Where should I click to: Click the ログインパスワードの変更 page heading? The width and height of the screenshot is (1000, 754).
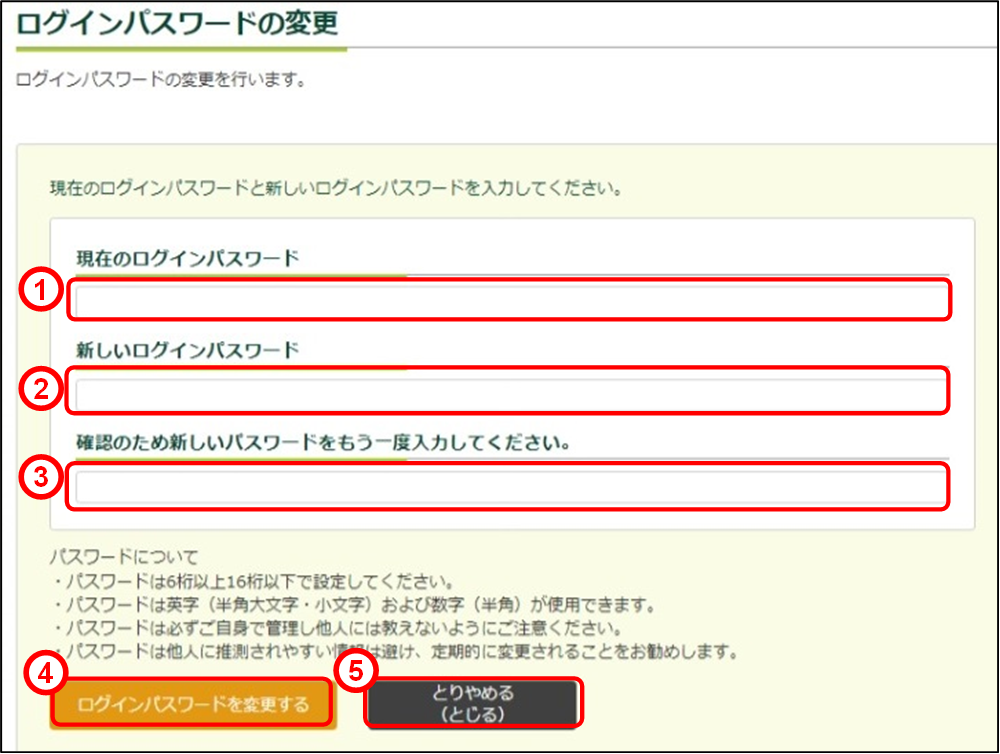(x=178, y=21)
